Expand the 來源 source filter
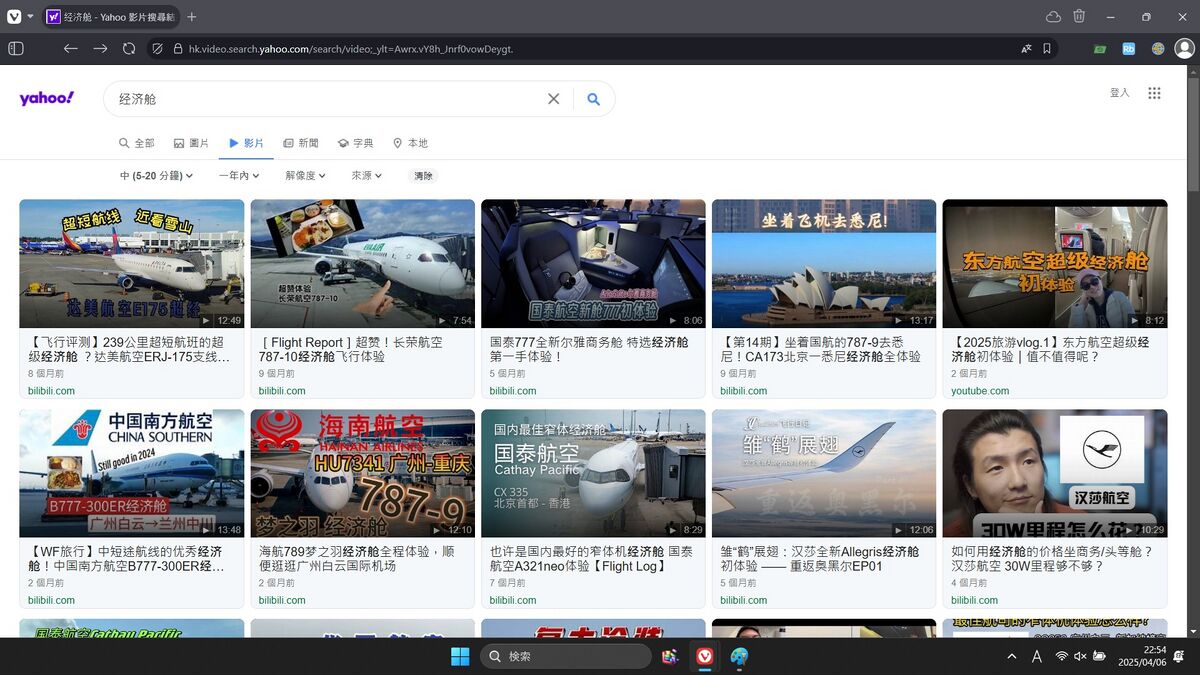Screen dimensions: 1200x675 (367, 176)
